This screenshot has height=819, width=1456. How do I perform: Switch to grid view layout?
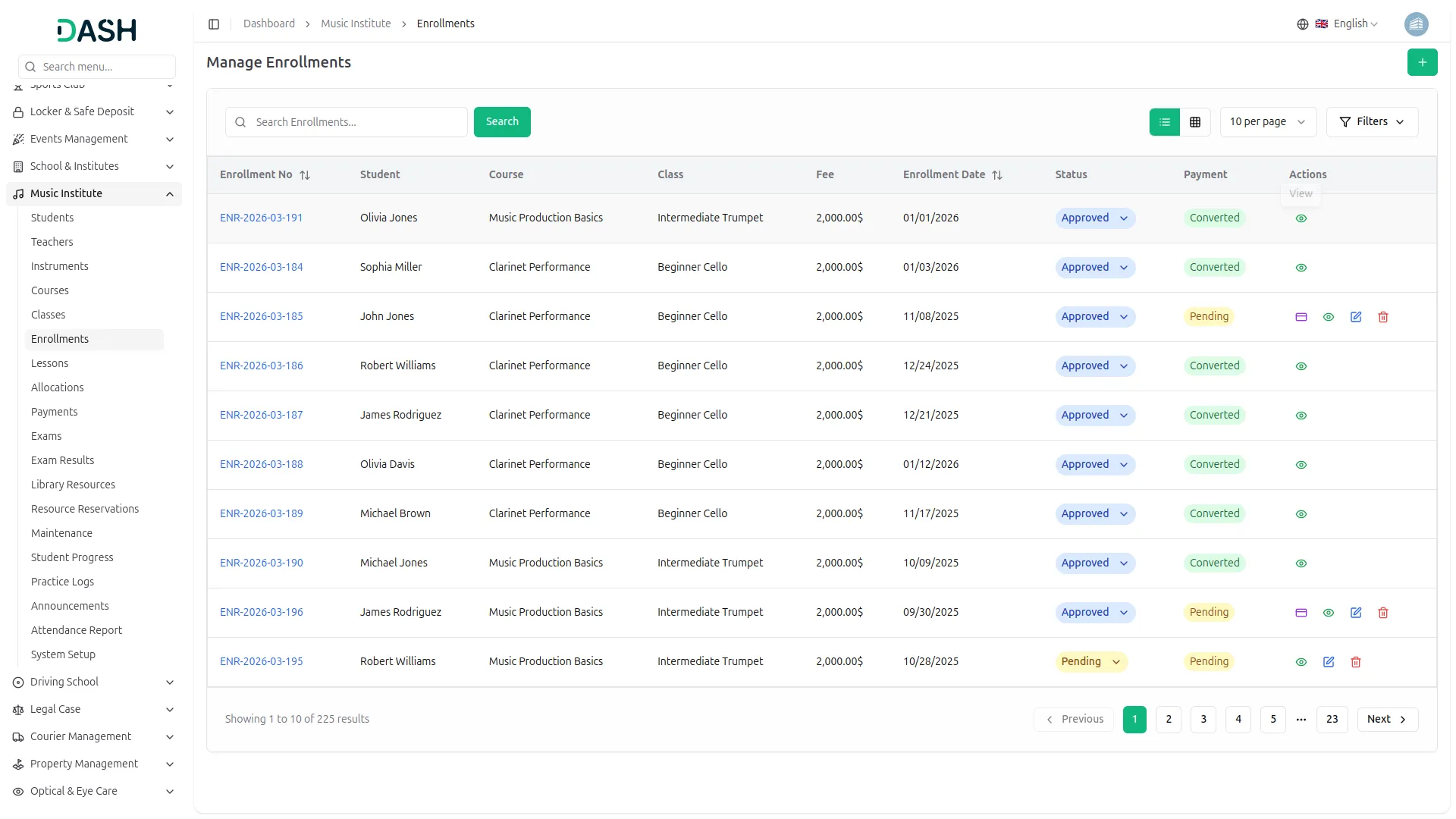click(1194, 122)
